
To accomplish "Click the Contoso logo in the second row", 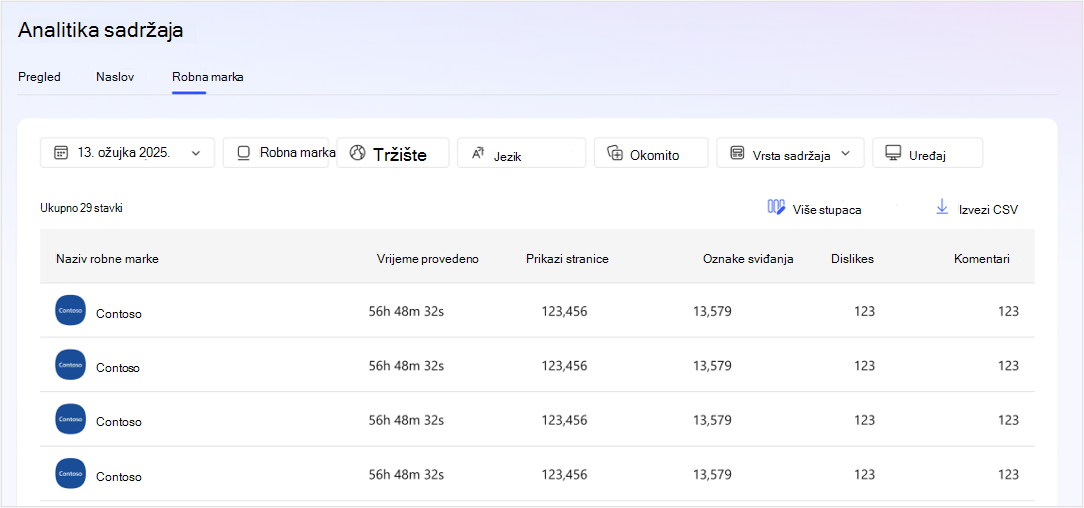I will pyautogui.click(x=71, y=364).
